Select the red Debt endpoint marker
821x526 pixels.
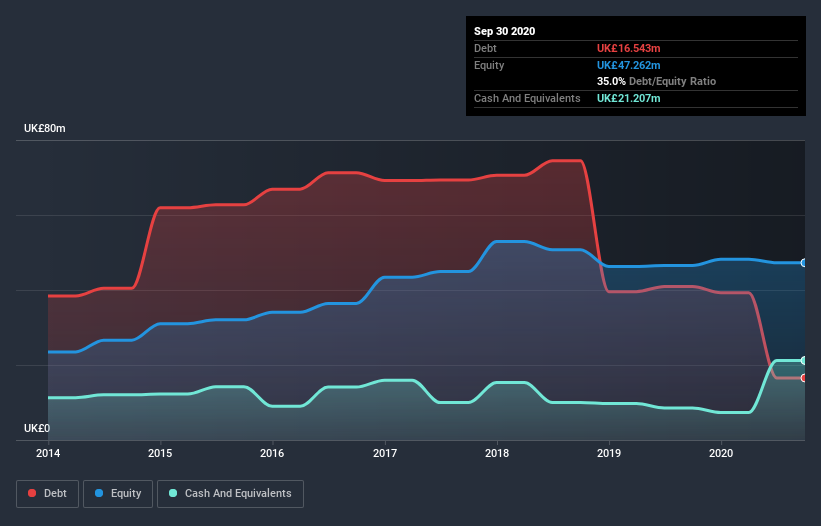pos(803,378)
